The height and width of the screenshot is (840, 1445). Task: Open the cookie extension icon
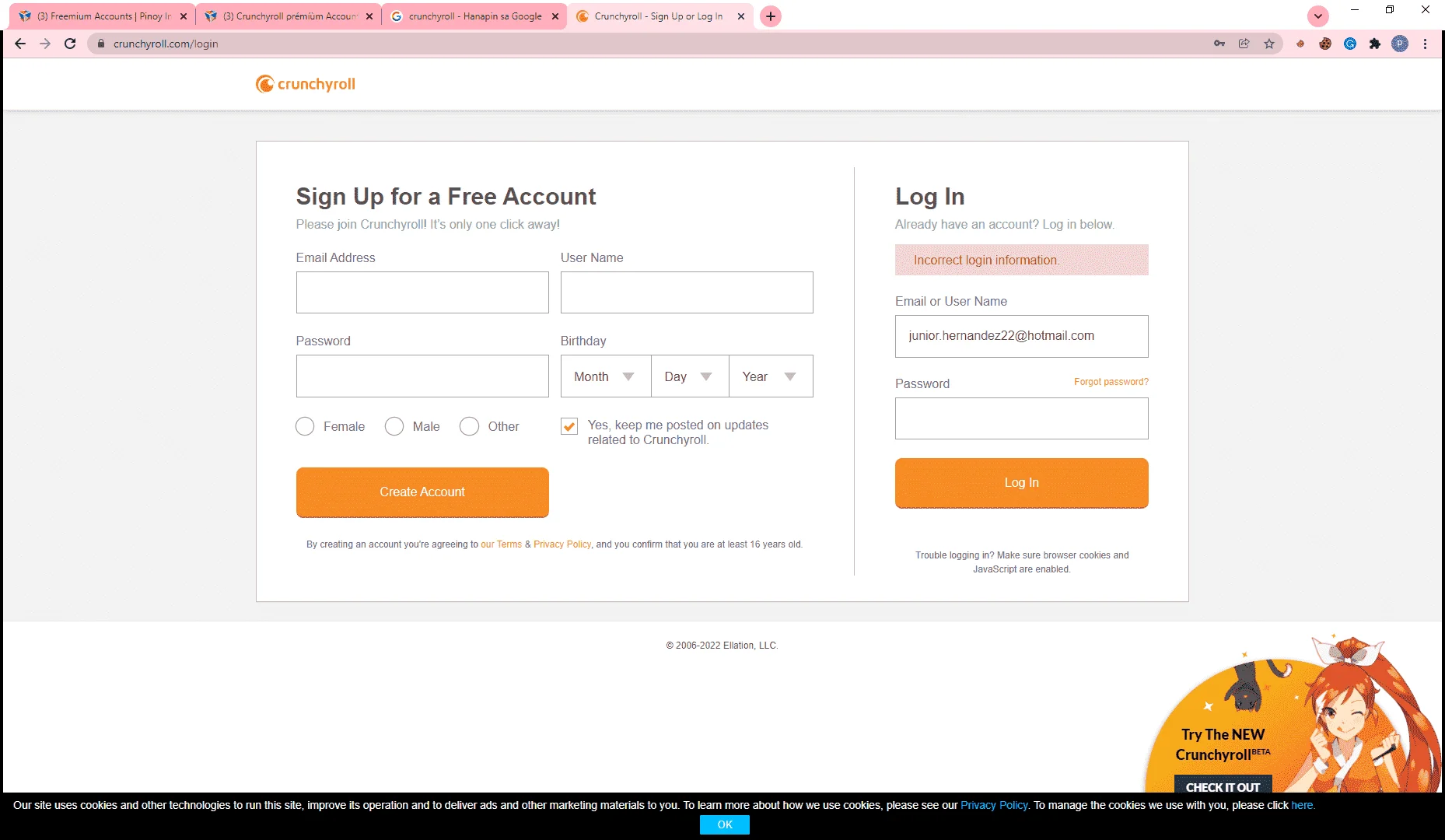[1325, 44]
